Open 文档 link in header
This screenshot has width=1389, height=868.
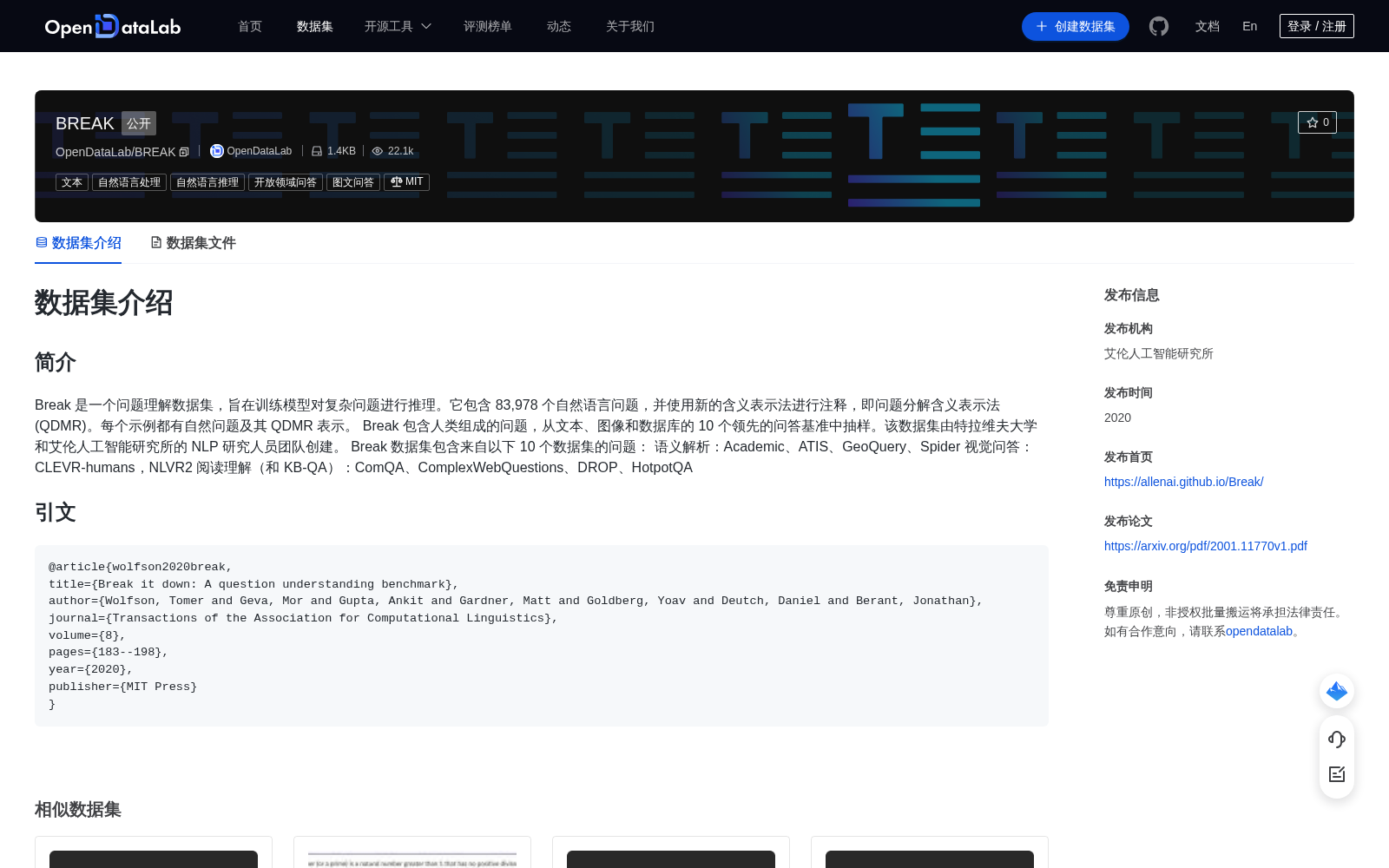pyautogui.click(x=1208, y=26)
